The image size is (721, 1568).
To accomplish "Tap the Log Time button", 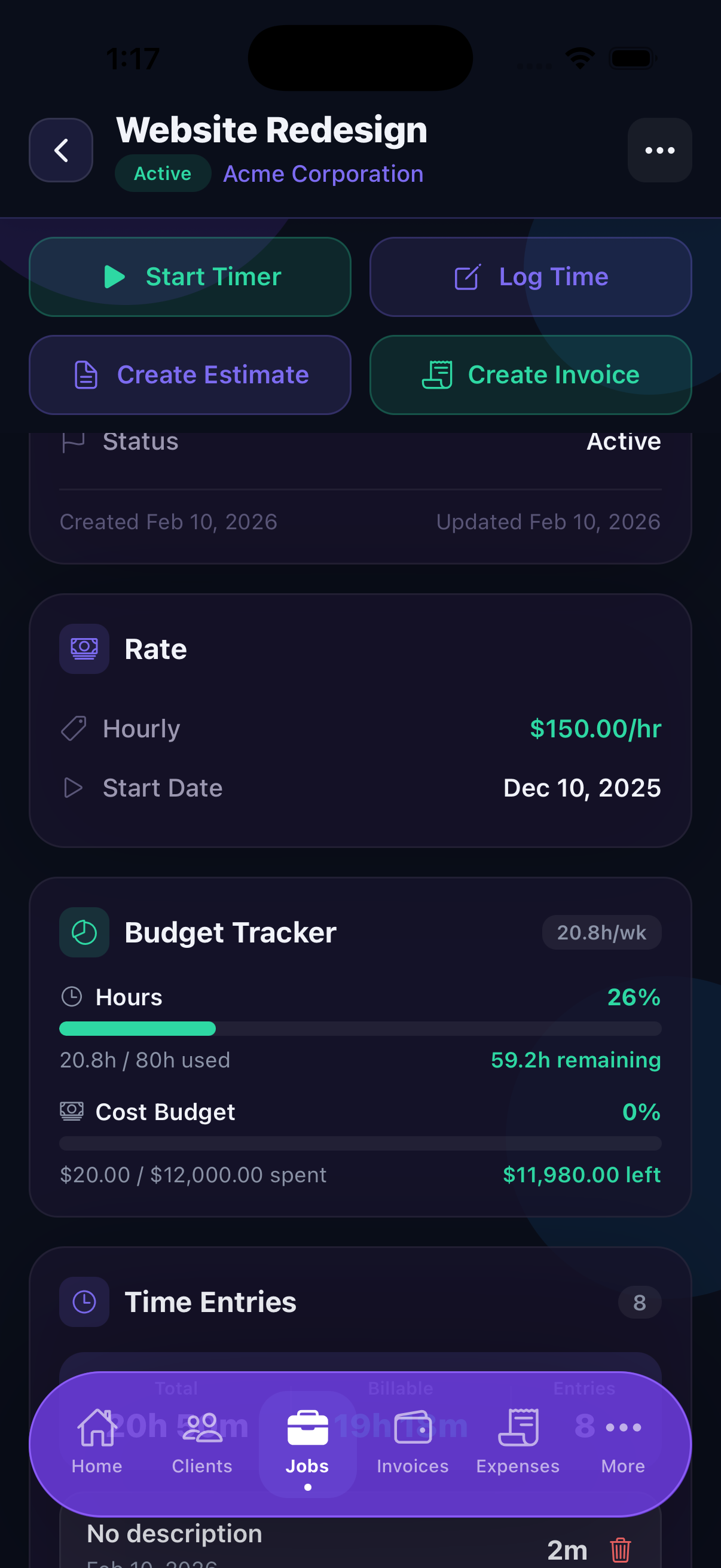I will [x=530, y=277].
